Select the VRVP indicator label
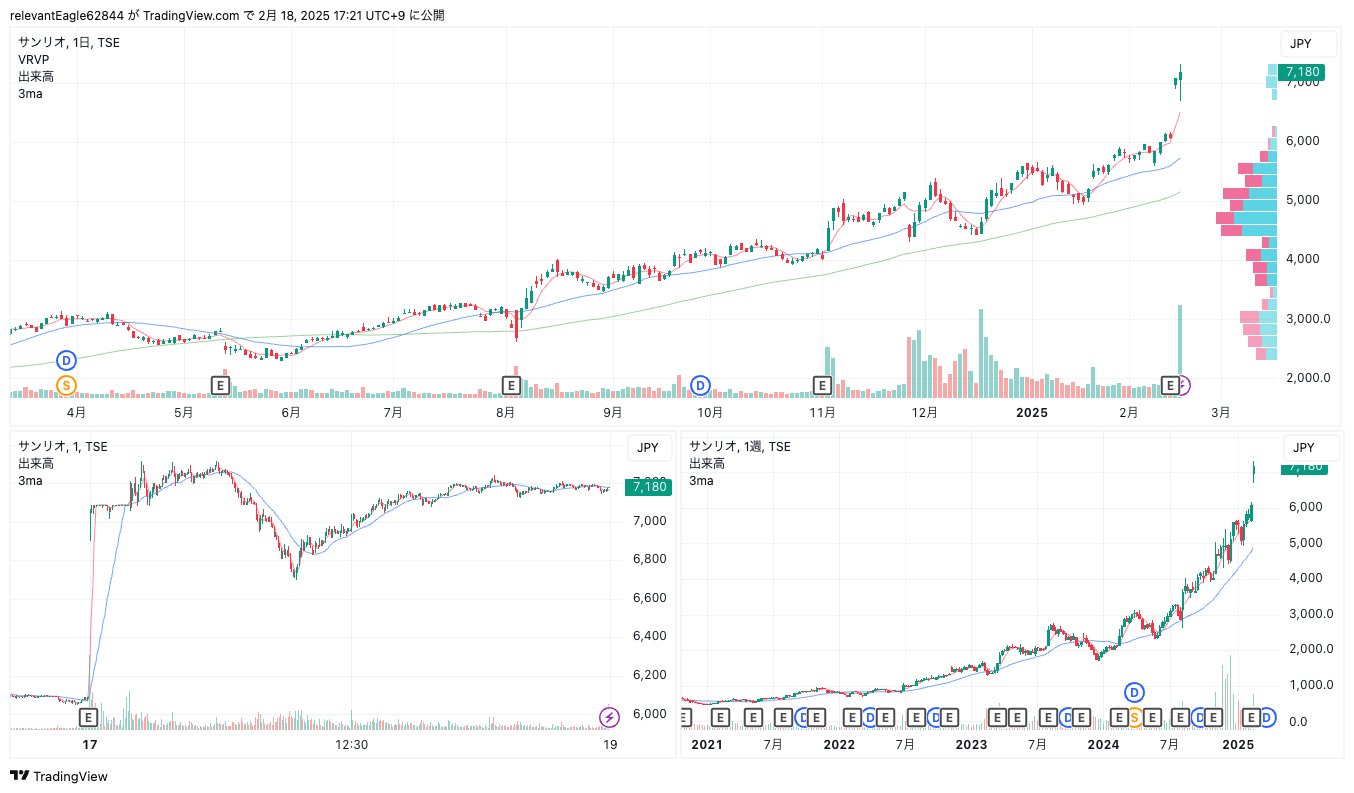Image resolution: width=1354 pixels, height=793 pixels. (34, 60)
